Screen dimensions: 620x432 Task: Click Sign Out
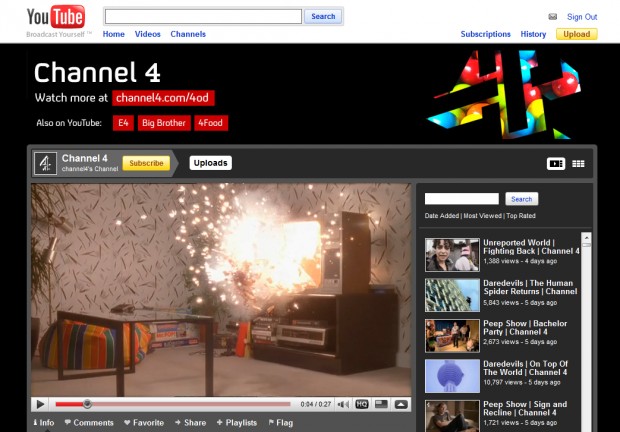pos(582,17)
